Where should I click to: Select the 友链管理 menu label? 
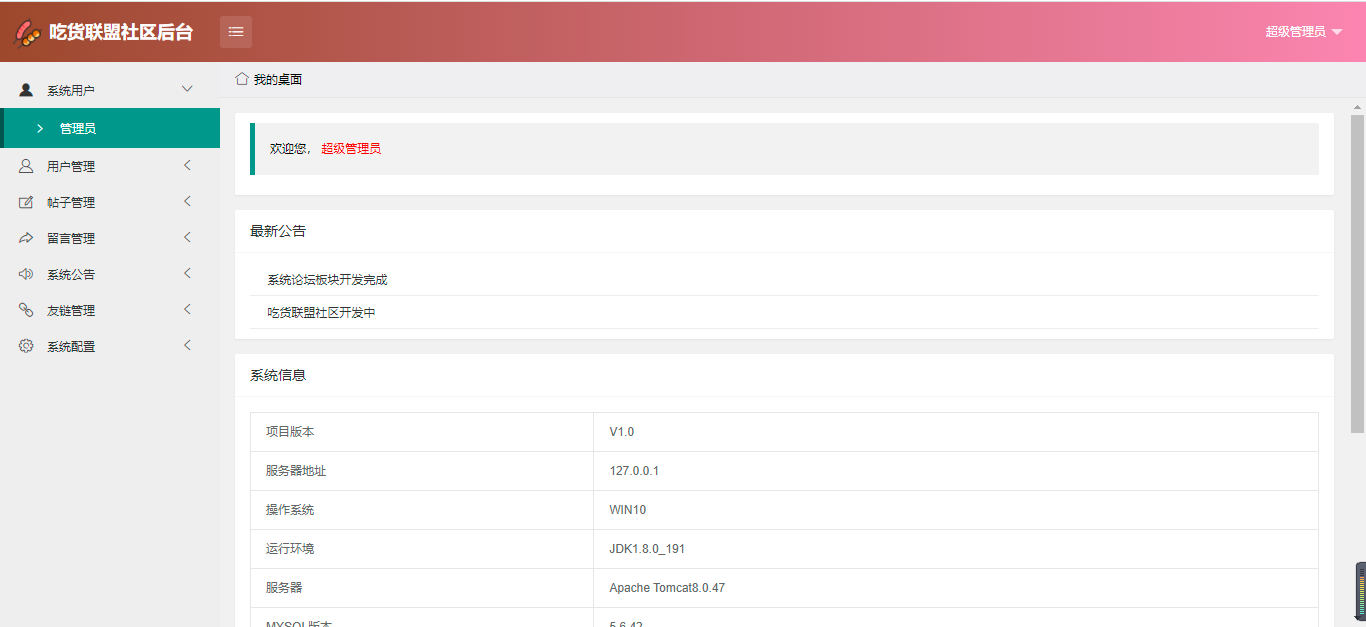click(71, 310)
